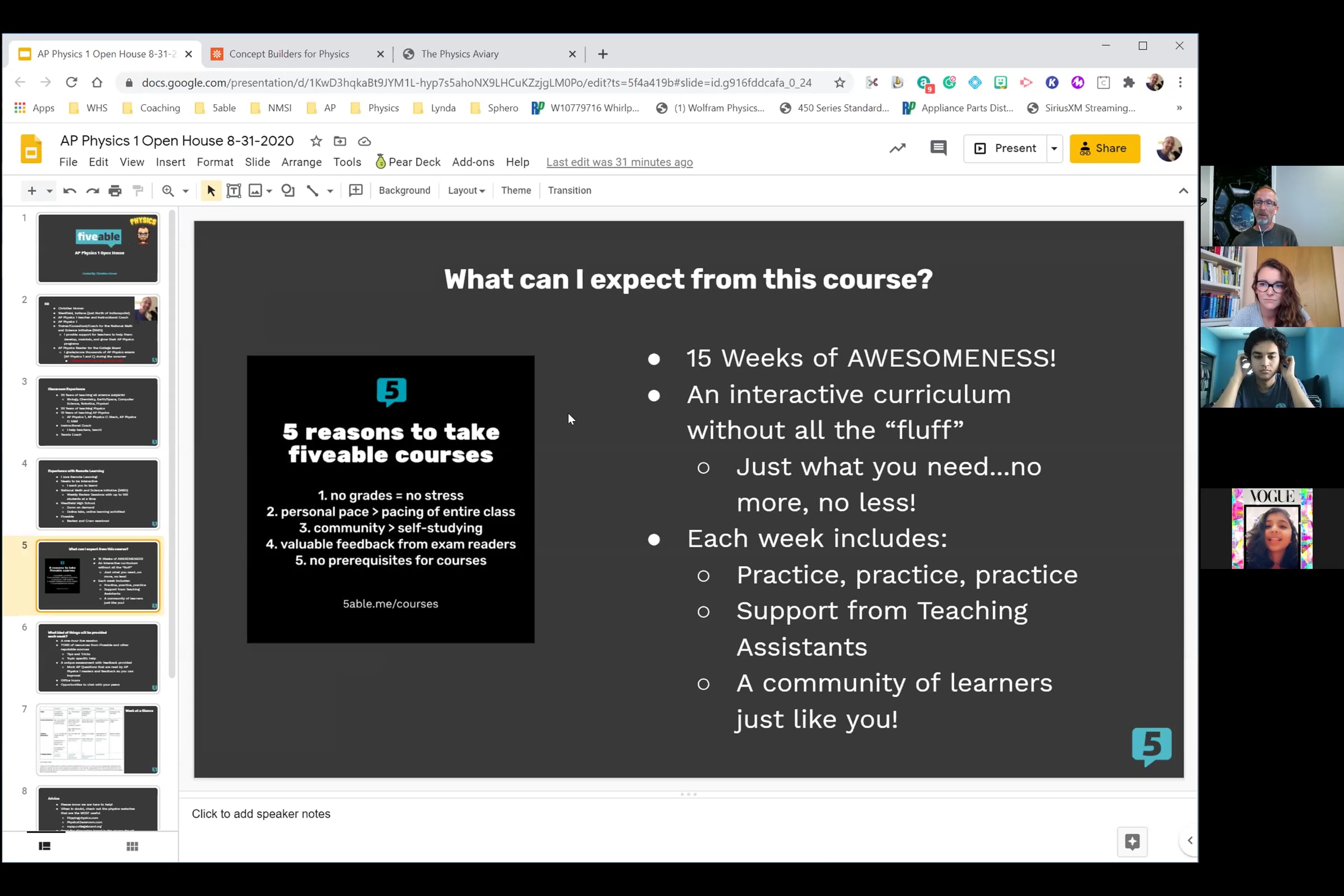Click the Print icon
Viewport: 1344px width, 896px height.
[115, 191]
